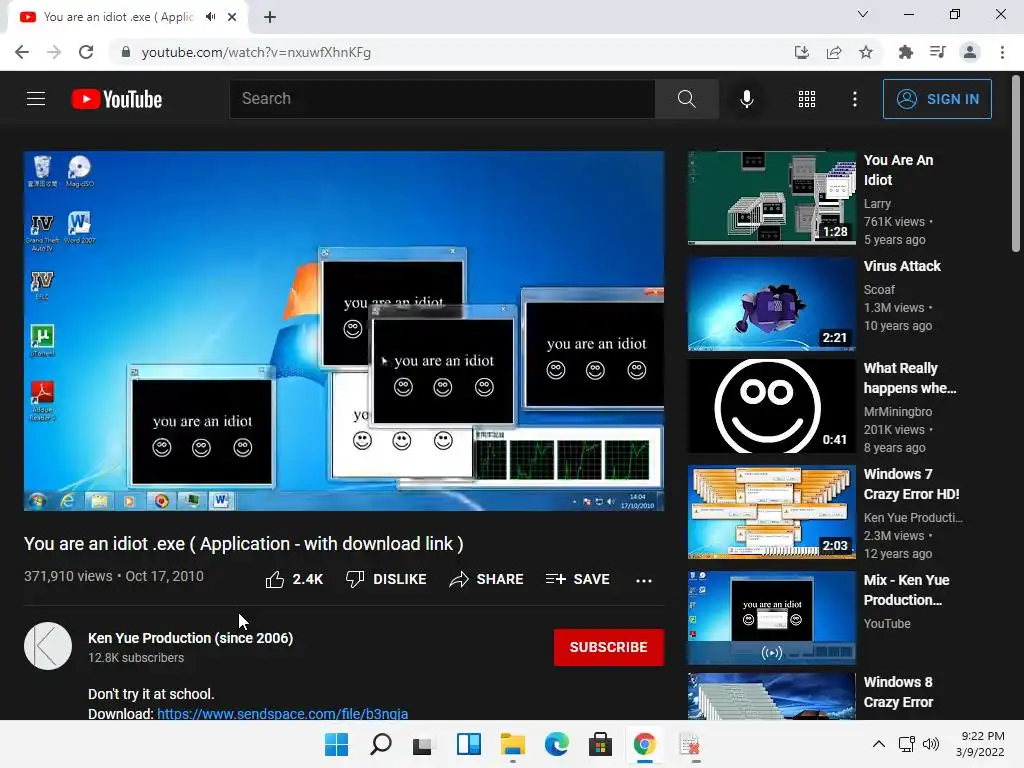Screen dimensions: 1024x768
Task: Click the address bar URL
Action: pyautogui.click(x=256, y=52)
